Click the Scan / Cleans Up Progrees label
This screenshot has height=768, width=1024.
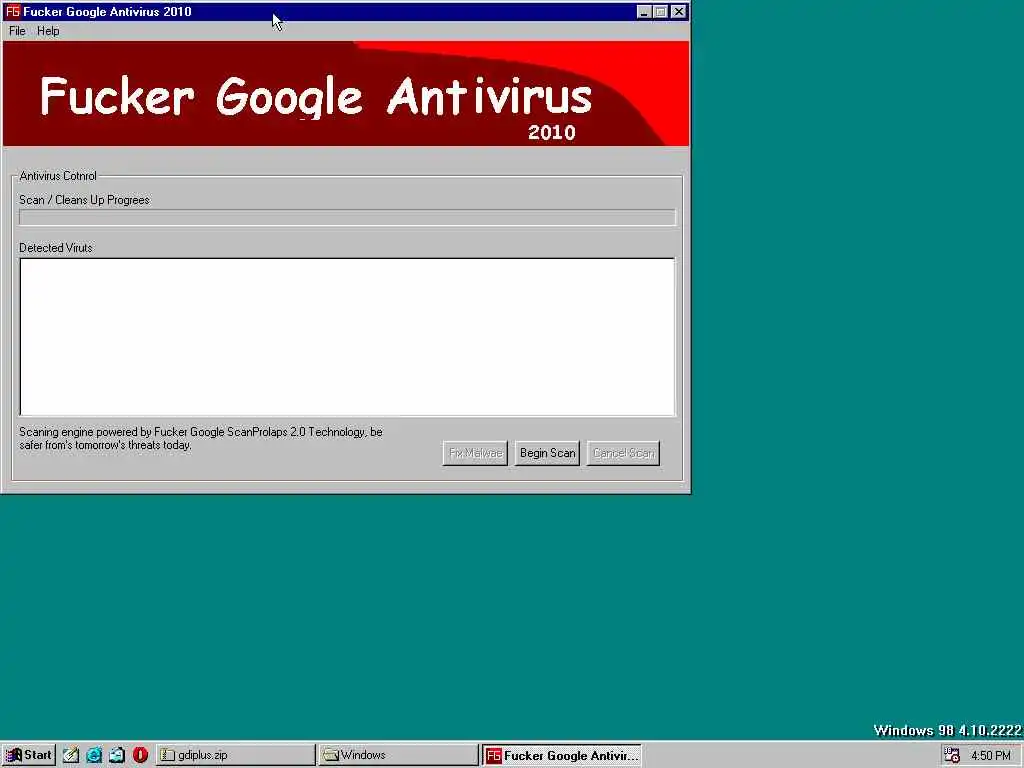pos(84,200)
